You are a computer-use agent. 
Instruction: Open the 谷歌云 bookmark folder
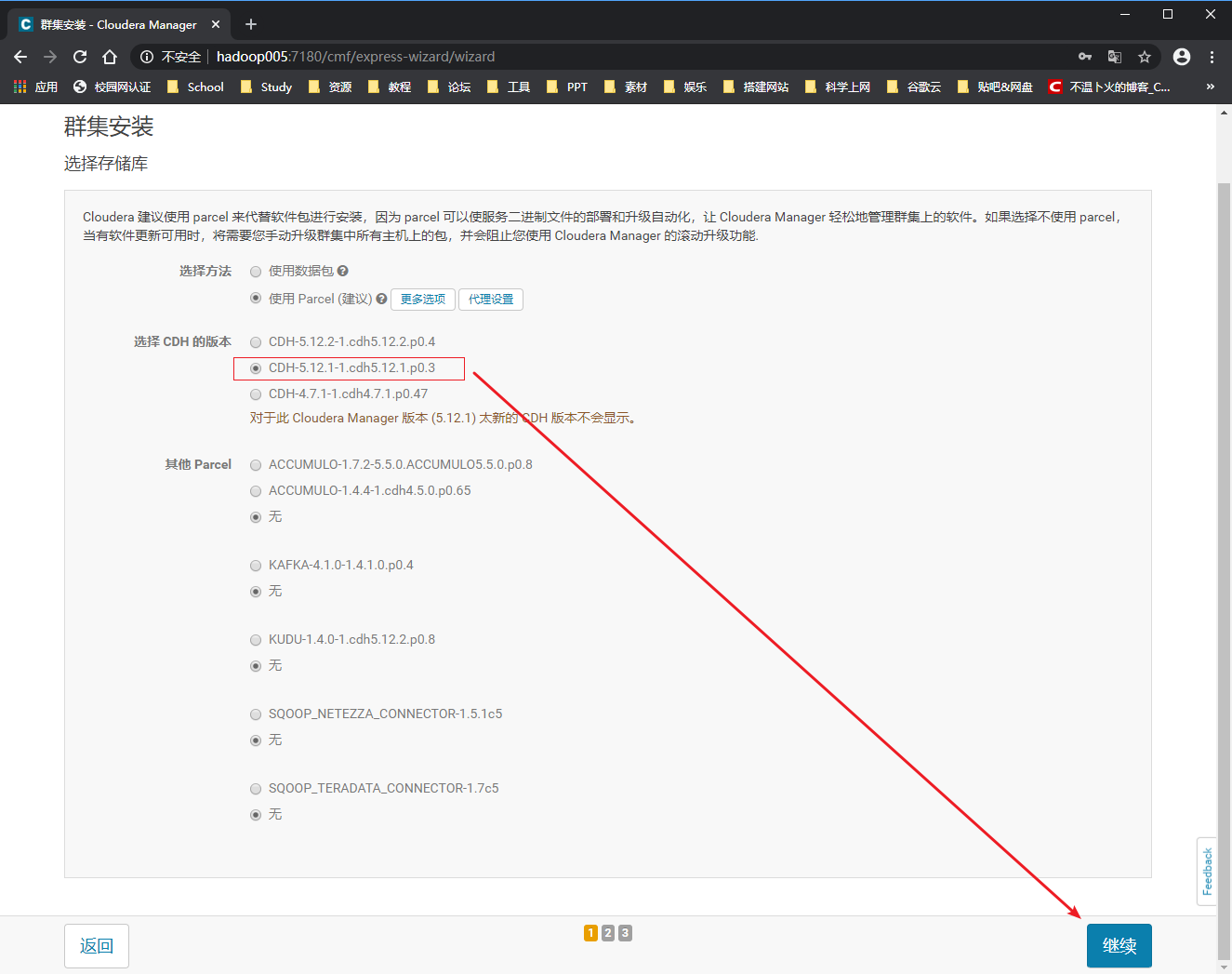(x=914, y=87)
